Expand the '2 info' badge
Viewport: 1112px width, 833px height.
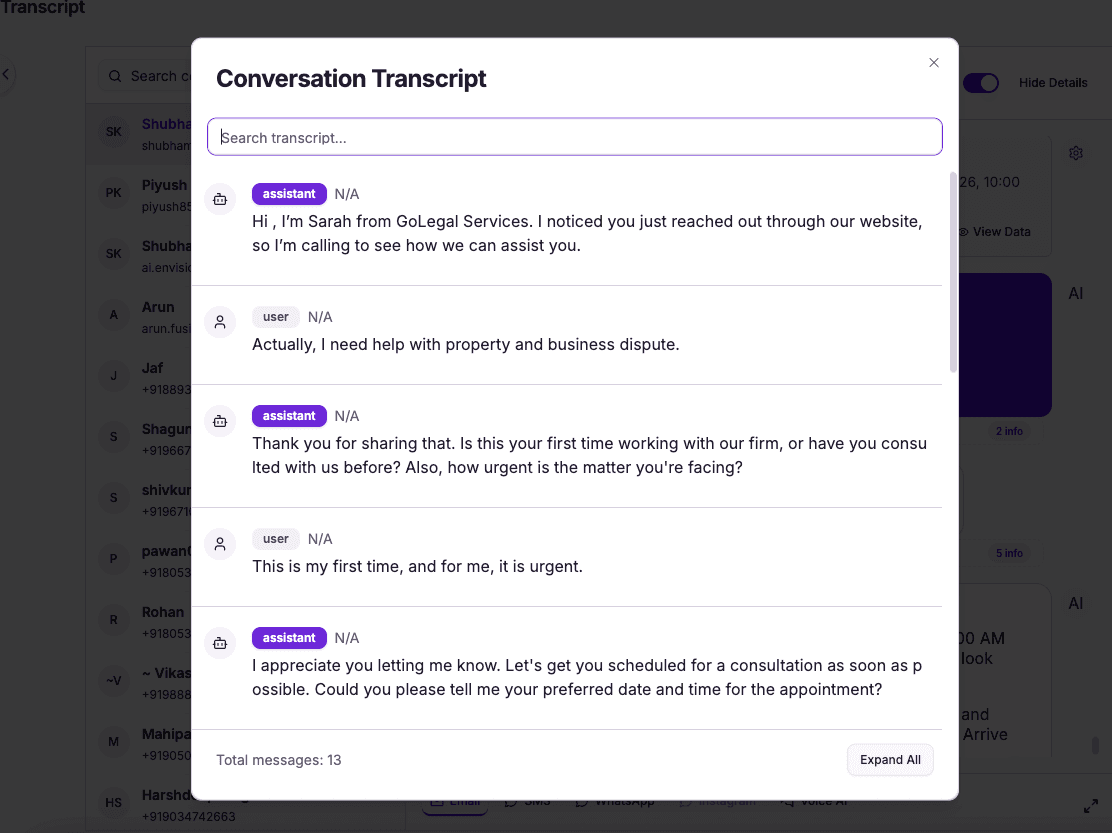click(x=1009, y=431)
